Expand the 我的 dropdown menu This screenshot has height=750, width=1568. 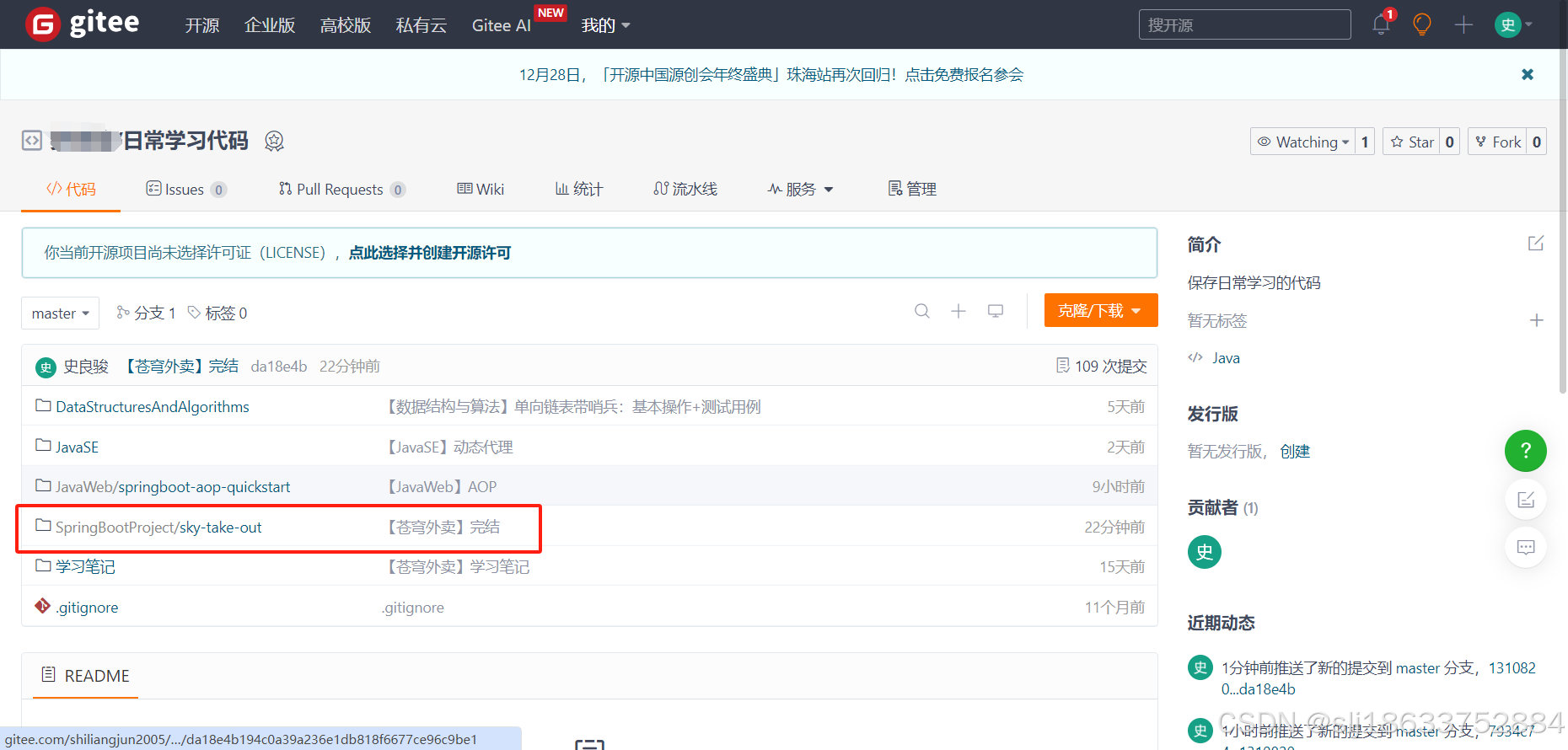pyautogui.click(x=605, y=25)
